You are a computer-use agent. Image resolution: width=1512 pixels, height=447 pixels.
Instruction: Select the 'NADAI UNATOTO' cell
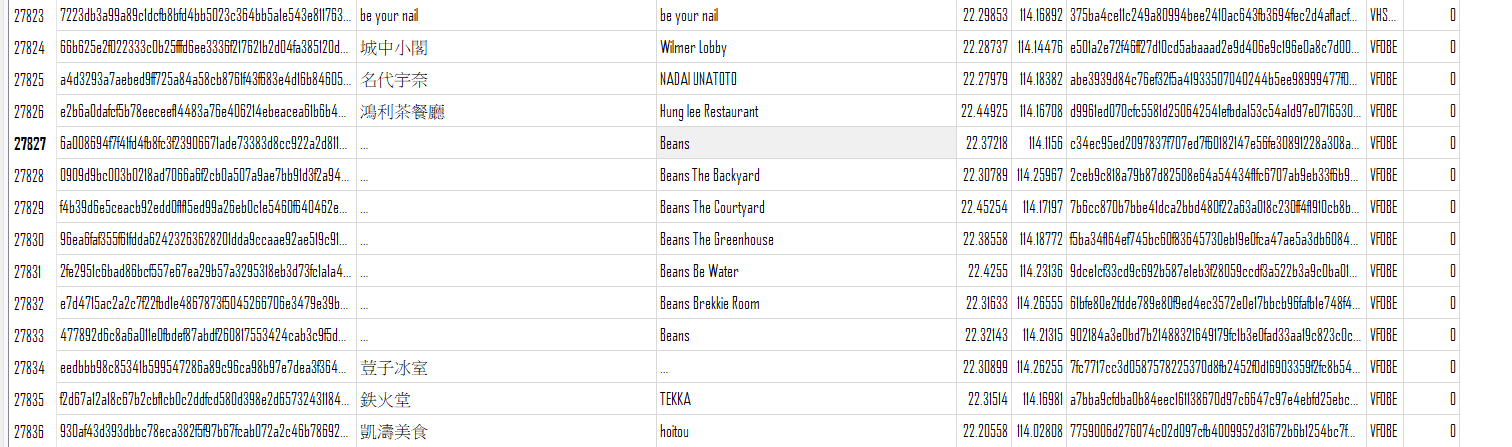coord(805,80)
